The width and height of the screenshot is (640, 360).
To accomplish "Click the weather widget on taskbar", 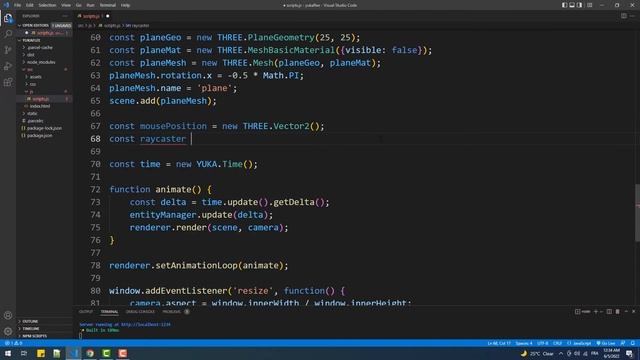I will click(537, 353).
